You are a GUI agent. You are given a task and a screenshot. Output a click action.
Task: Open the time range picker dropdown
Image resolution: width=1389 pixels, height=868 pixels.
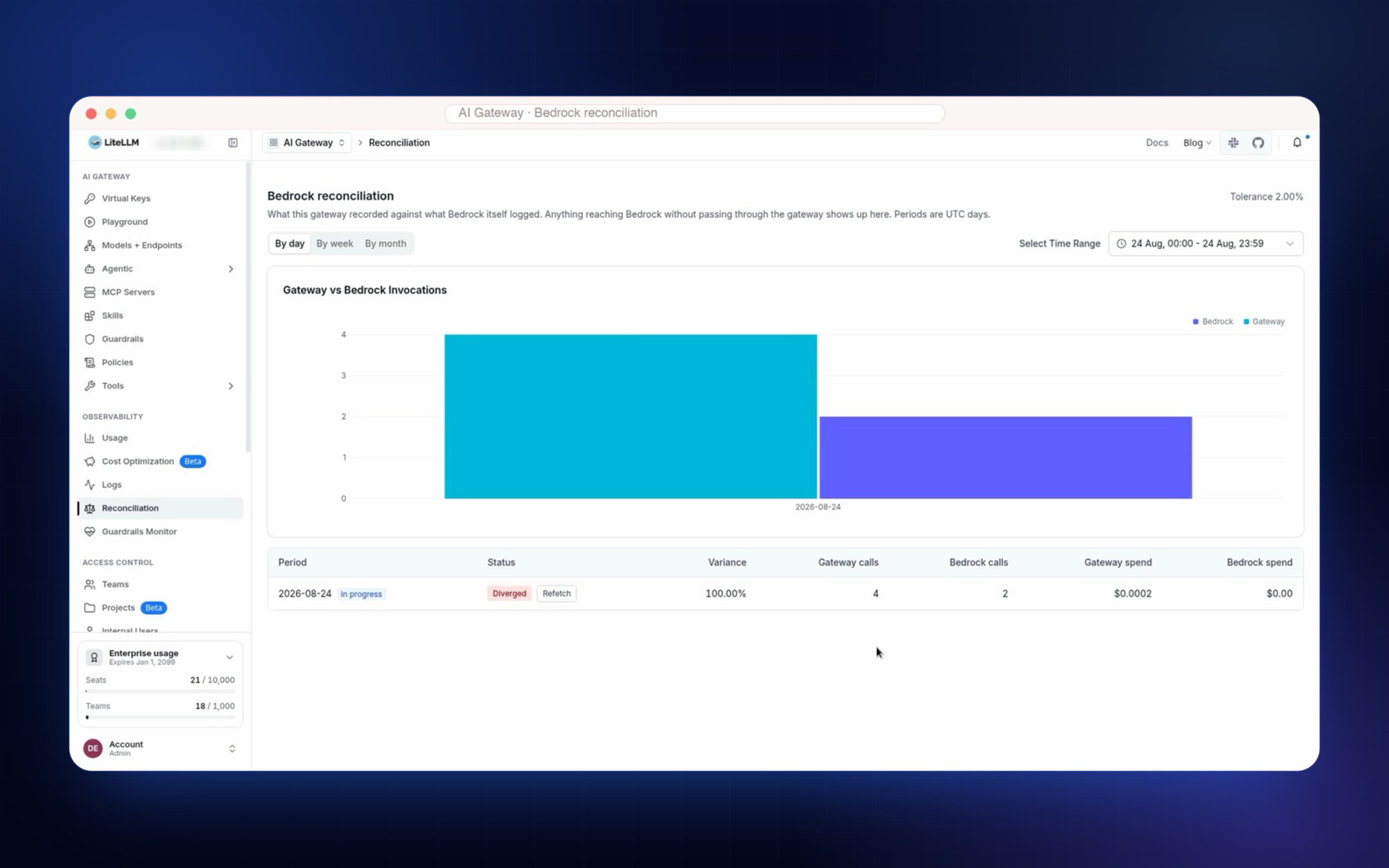1205,243
